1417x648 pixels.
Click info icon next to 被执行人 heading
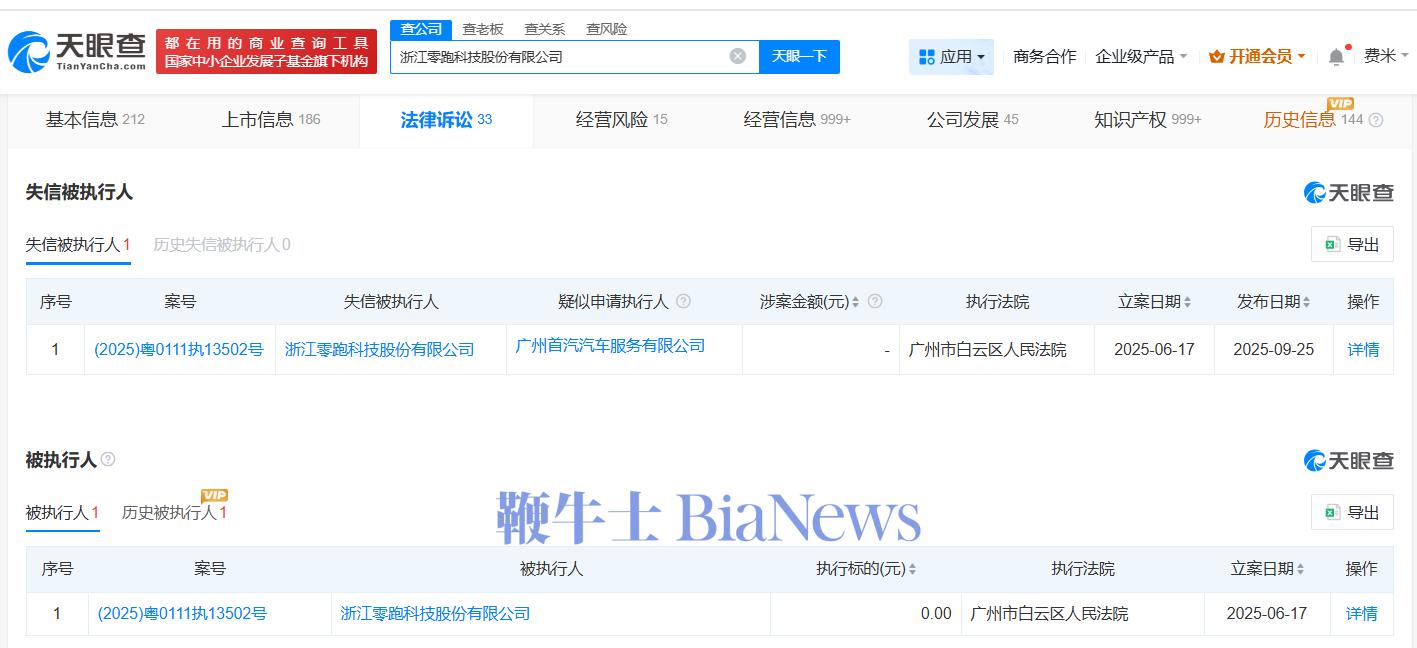108,459
